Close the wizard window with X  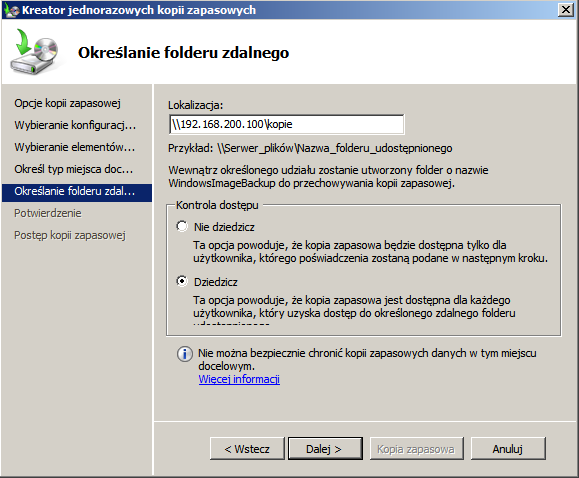click(566, 10)
